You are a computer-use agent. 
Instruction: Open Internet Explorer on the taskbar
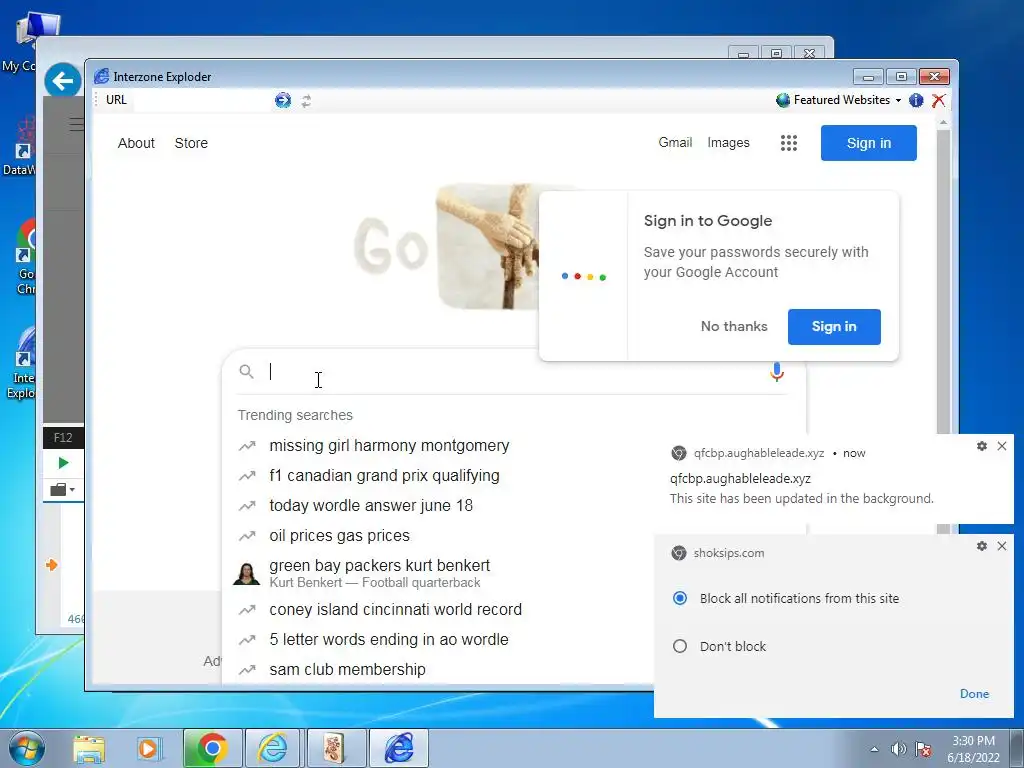pos(272,748)
